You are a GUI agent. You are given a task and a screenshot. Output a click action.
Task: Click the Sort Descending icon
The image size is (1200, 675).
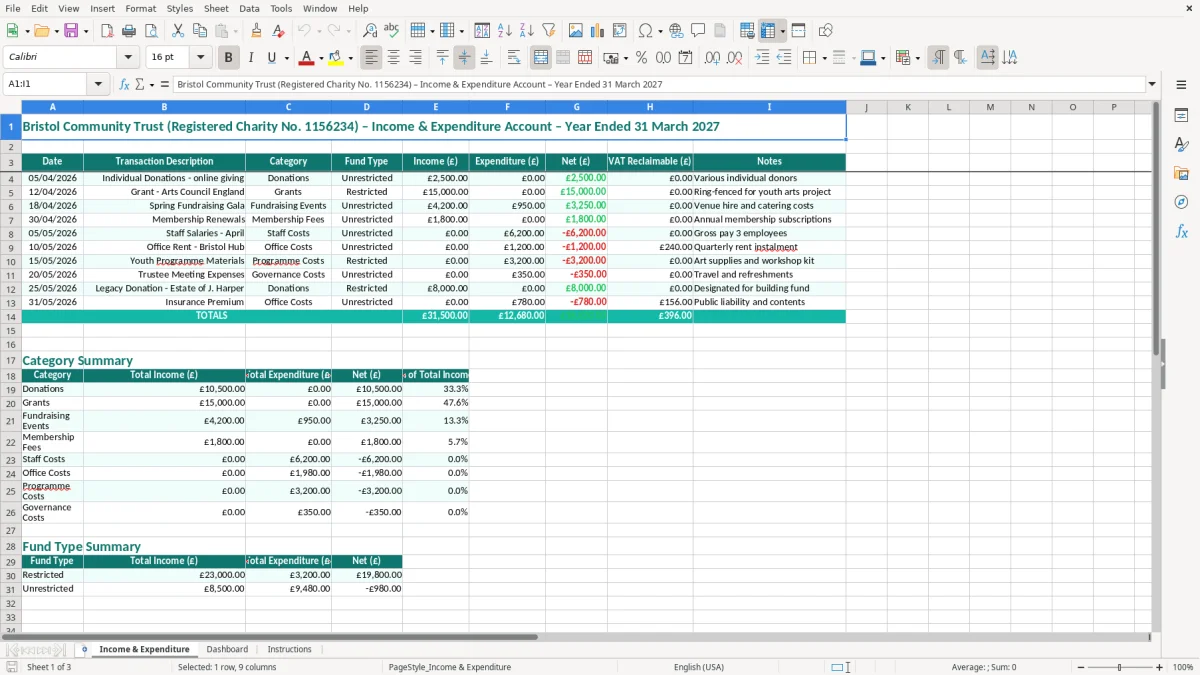526,31
